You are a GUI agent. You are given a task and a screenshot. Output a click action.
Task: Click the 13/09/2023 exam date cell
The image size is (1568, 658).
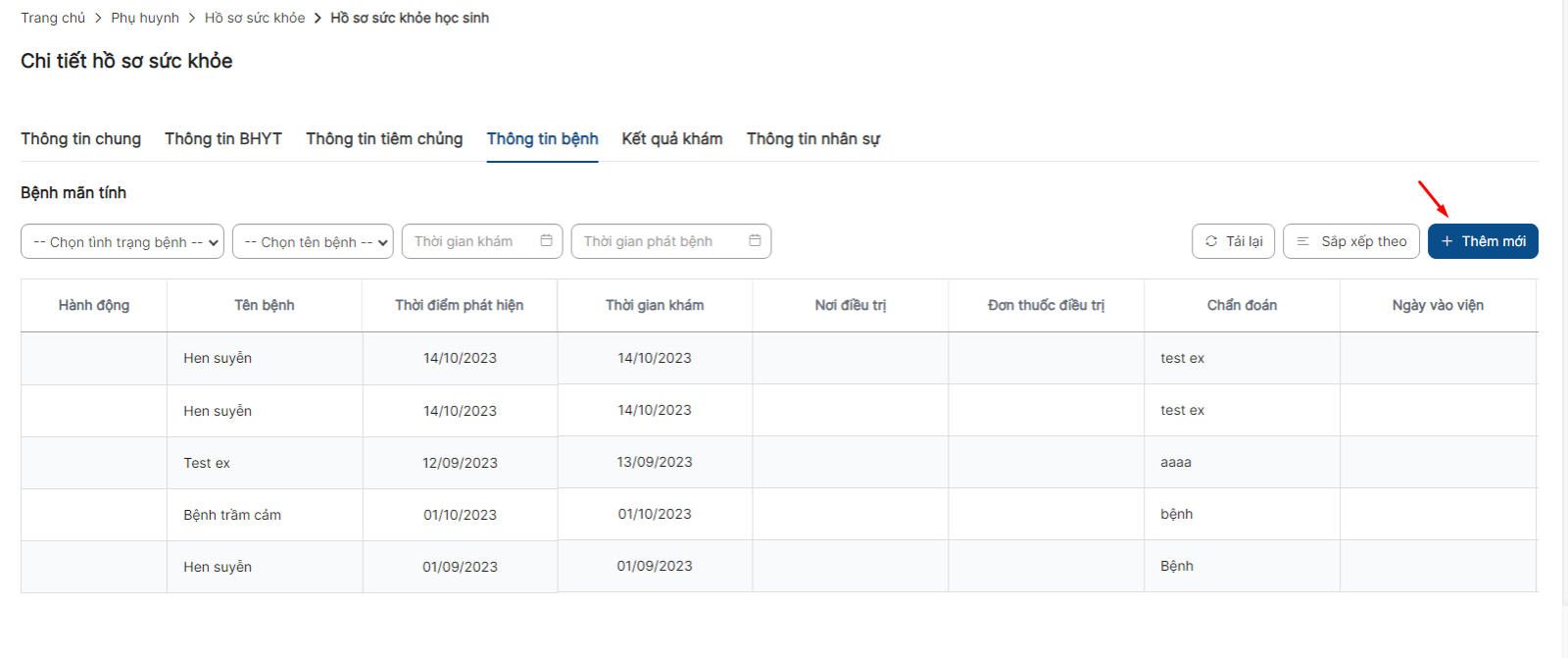tap(655, 462)
